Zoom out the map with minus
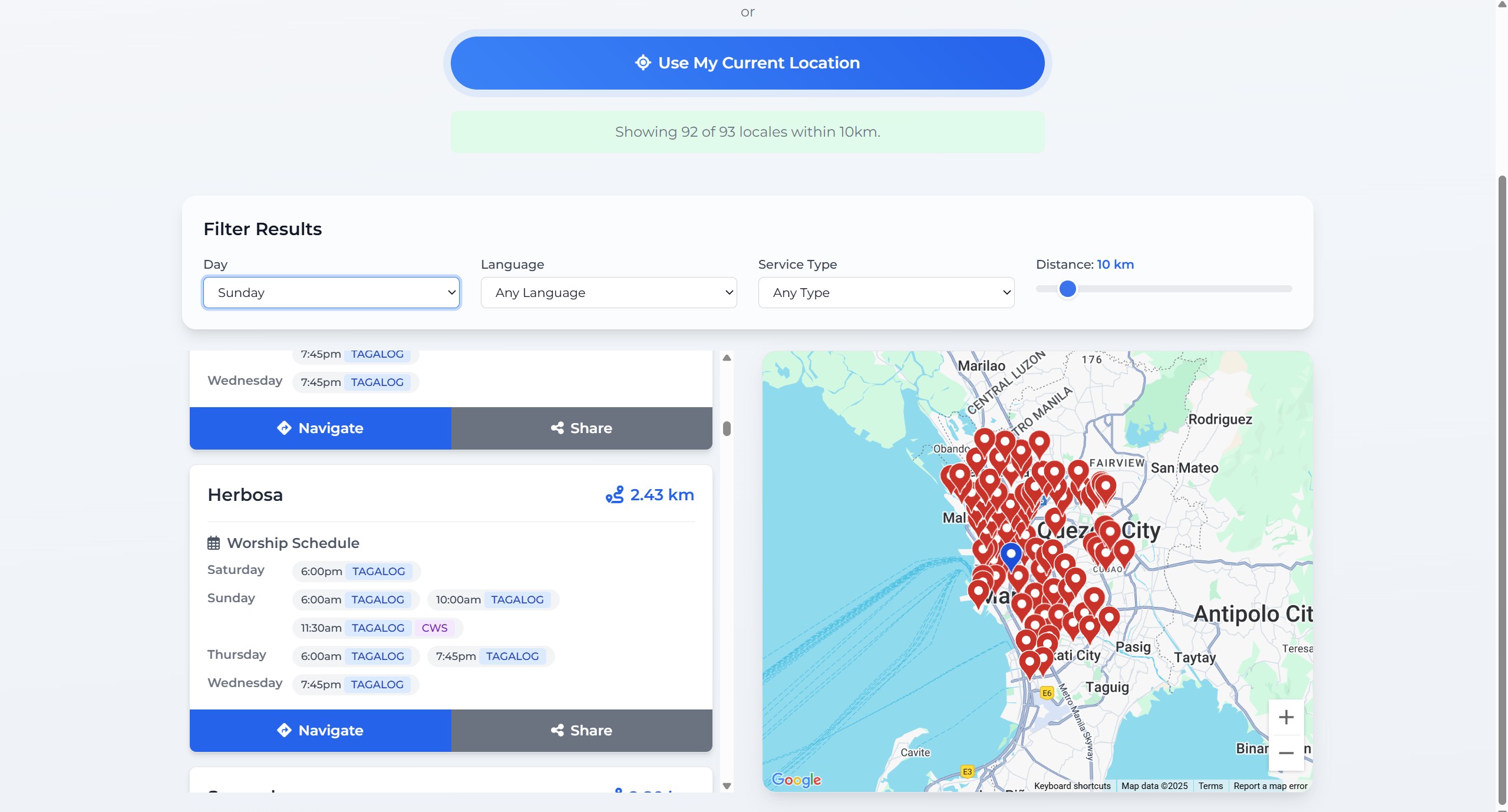Image resolution: width=1508 pixels, height=812 pixels. [1286, 752]
